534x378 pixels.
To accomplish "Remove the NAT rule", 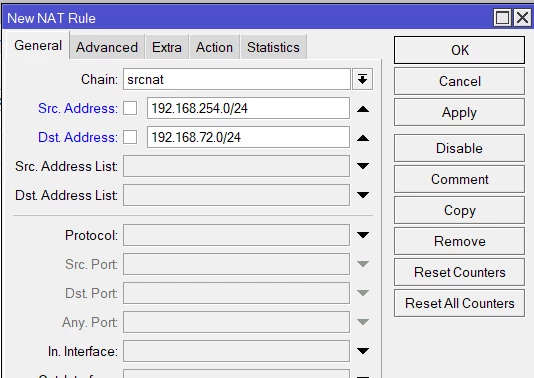I will [459, 241].
